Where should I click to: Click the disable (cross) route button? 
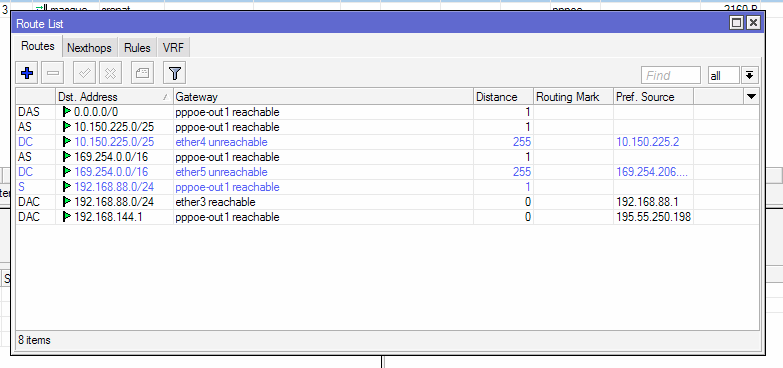pyautogui.click(x=110, y=74)
